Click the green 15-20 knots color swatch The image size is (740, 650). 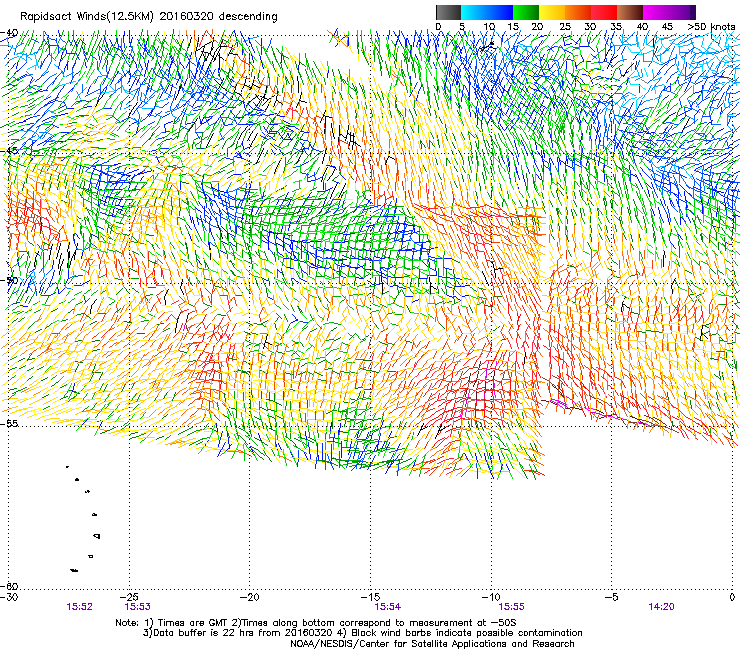526,12
